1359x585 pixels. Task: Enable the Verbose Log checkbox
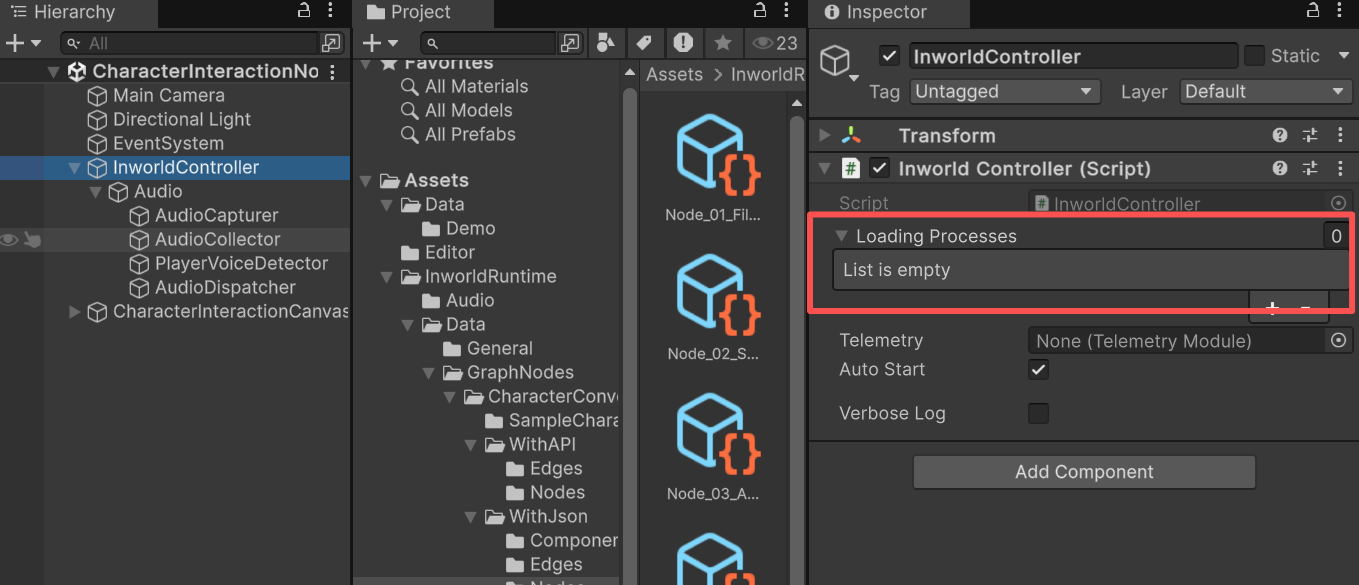(x=1039, y=413)
